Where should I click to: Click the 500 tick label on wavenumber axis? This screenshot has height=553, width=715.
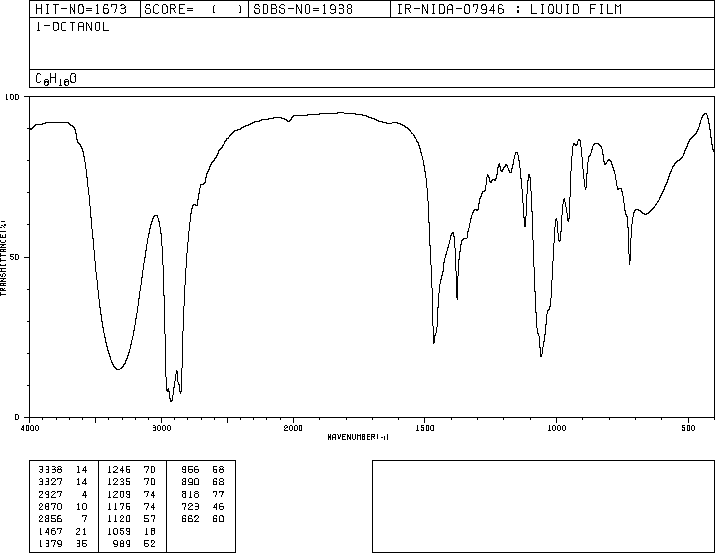(x=688, y=428)
